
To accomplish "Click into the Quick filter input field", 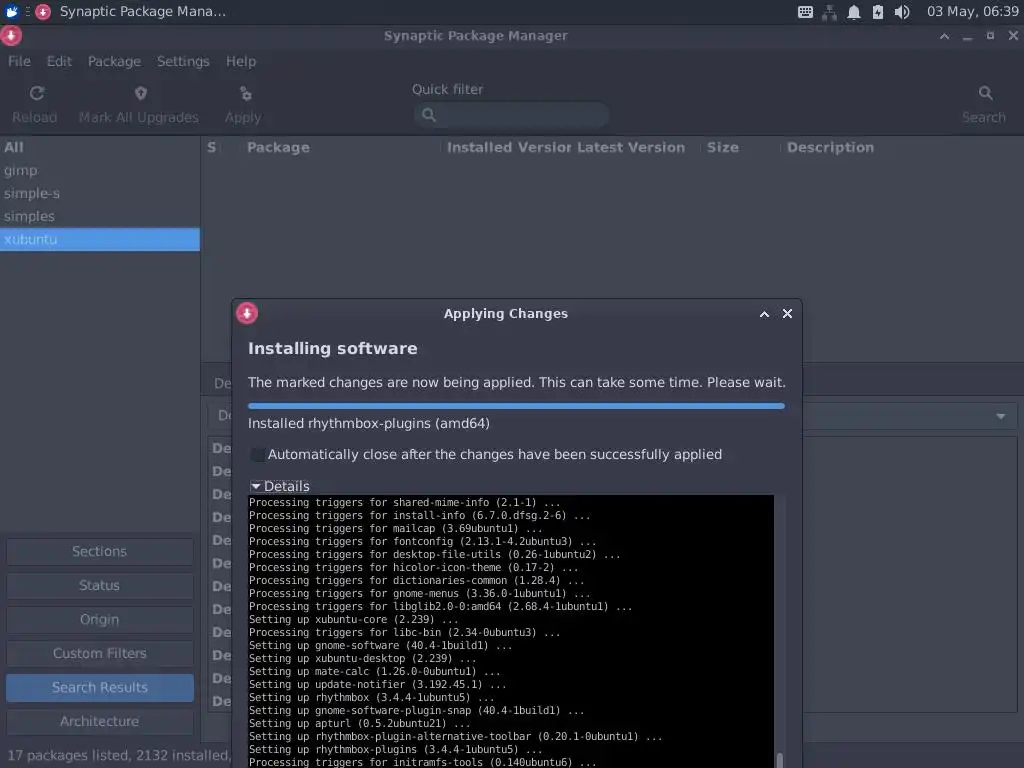I will click(x=511, y=115).
